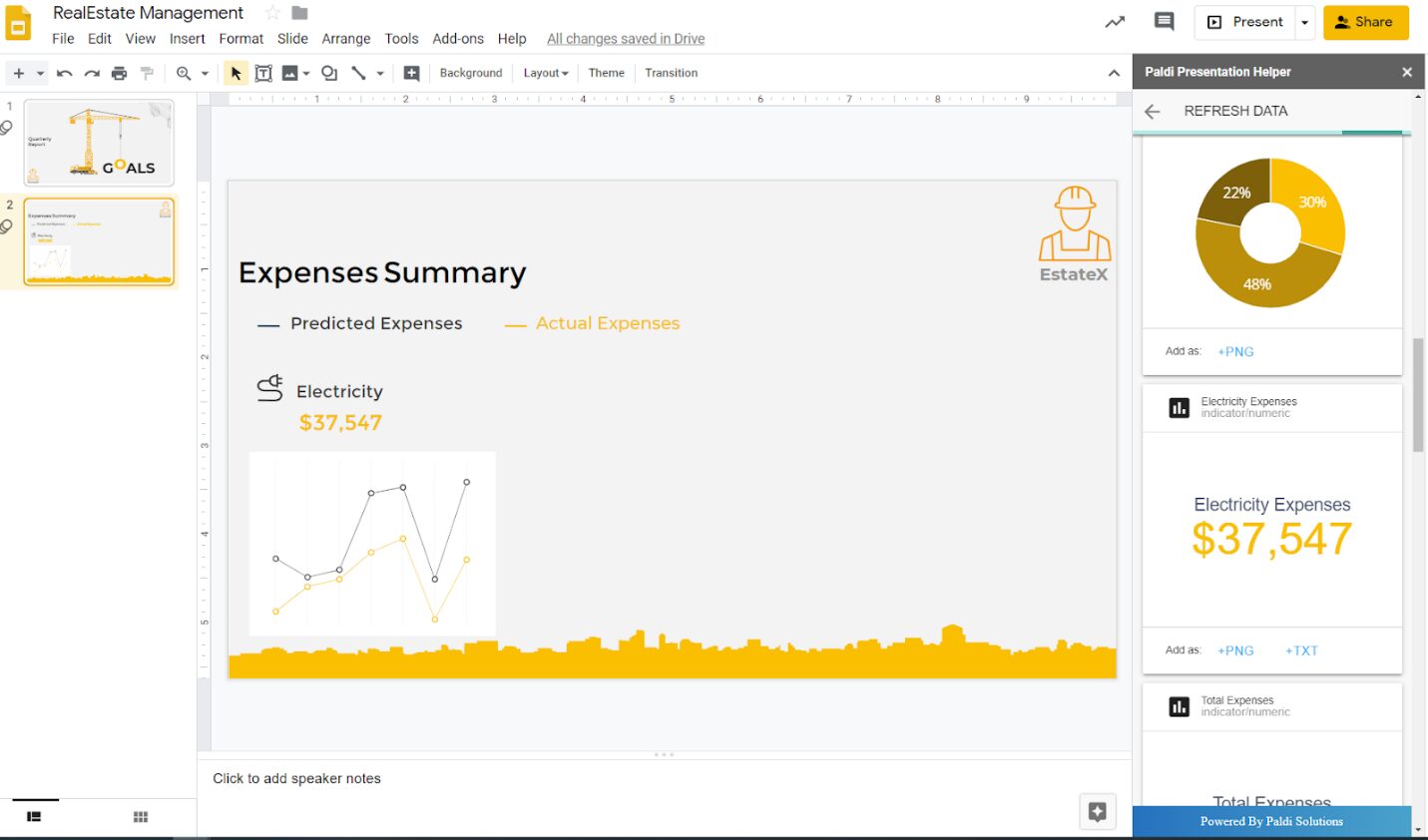The image size is (1428, 840).
Task: Open the Layout dropdown
Action: pos(545,72)
